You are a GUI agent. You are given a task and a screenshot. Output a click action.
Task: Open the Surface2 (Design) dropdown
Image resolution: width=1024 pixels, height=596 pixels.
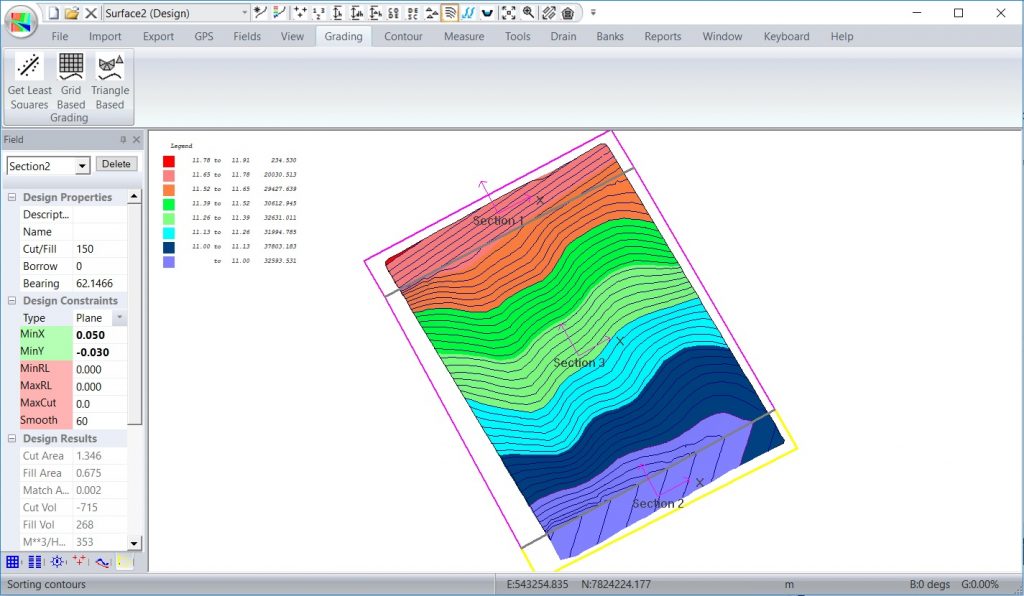point(244,13)
